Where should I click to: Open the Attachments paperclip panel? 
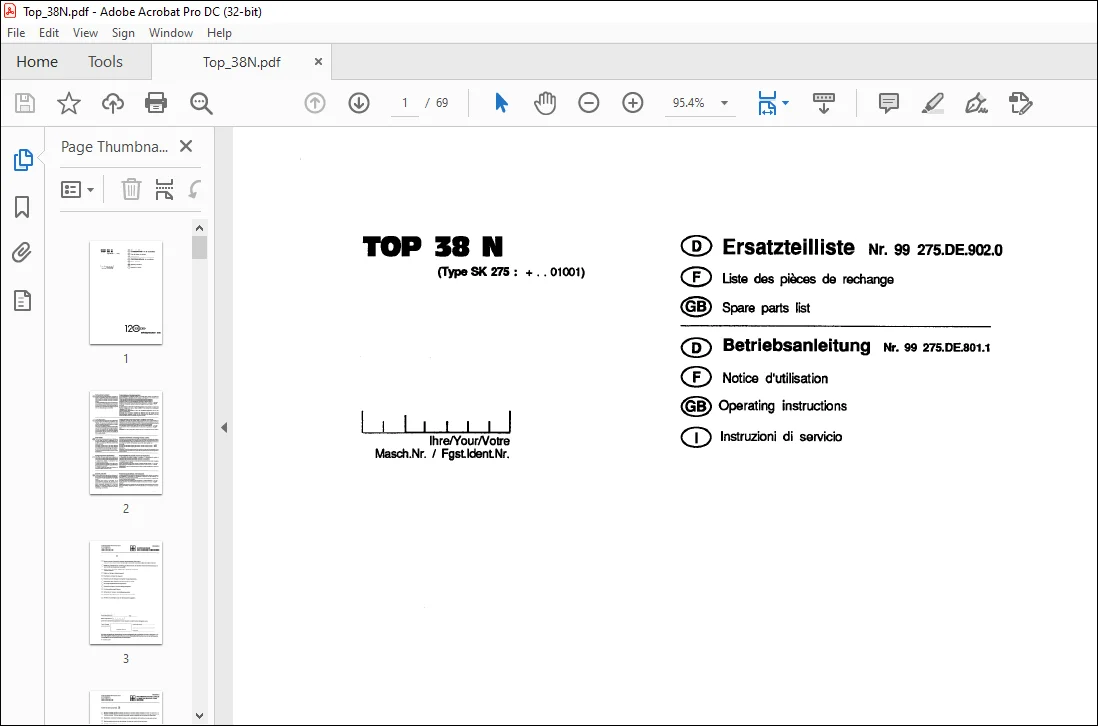pos(22,253)
